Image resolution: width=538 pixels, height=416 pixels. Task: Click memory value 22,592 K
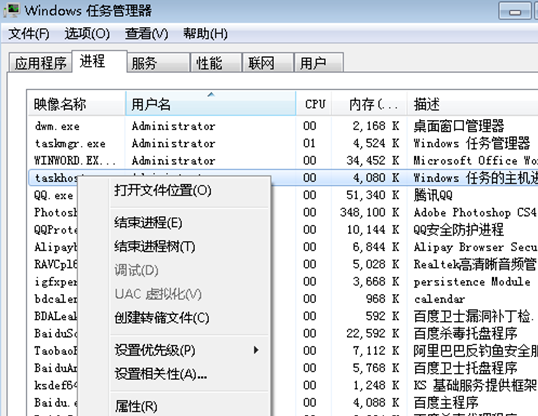point(372,333)
